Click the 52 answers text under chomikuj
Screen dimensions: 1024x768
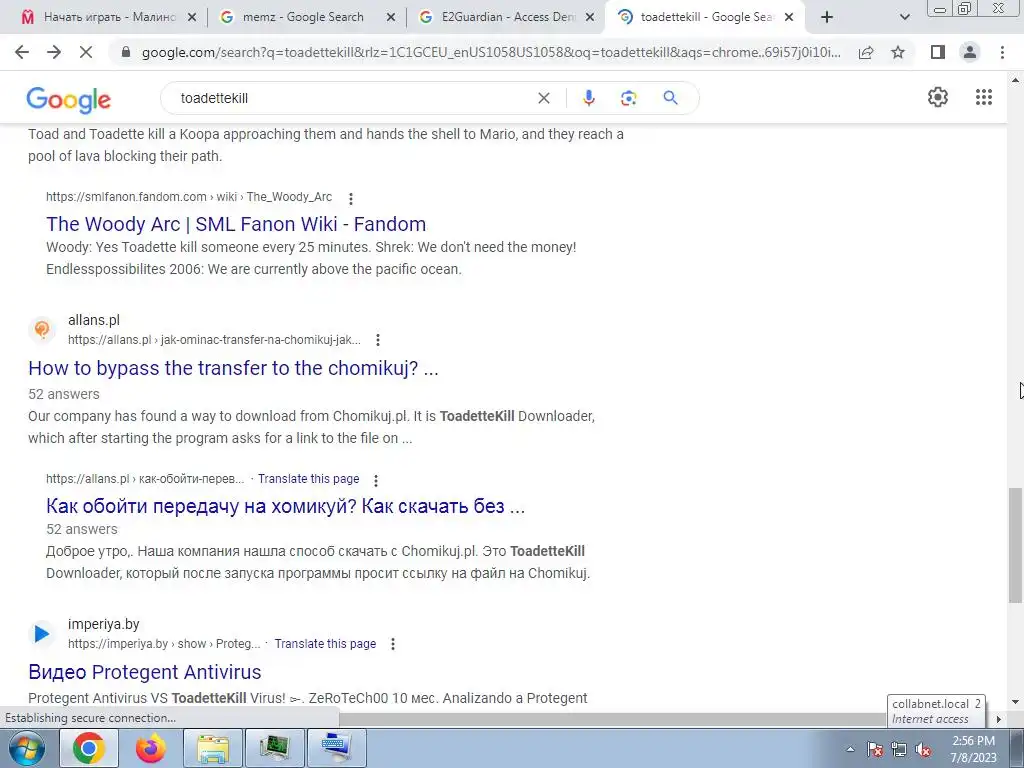click(64, 394)
